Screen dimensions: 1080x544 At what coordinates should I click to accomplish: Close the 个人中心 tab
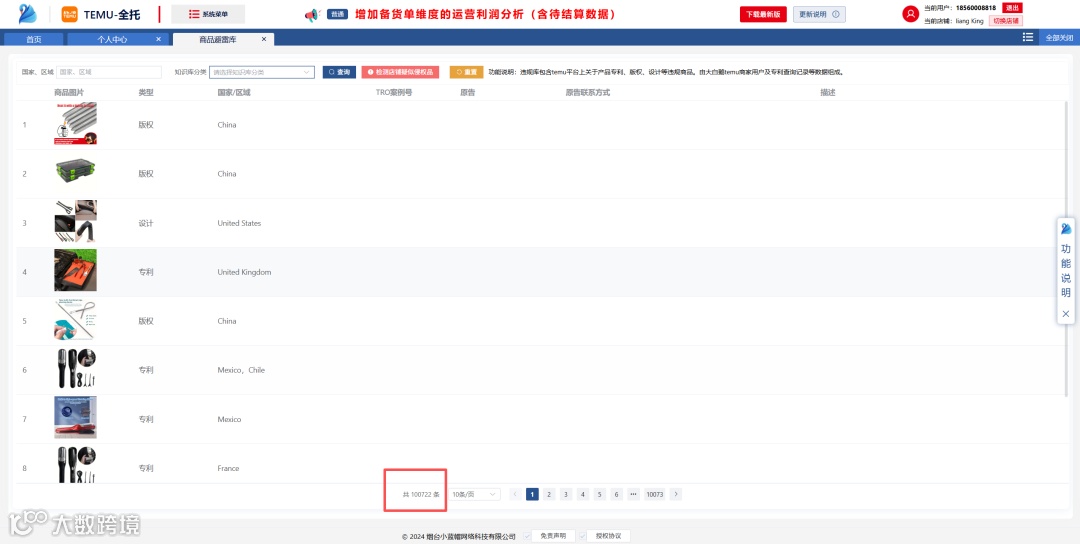click(x=158, y=39)
